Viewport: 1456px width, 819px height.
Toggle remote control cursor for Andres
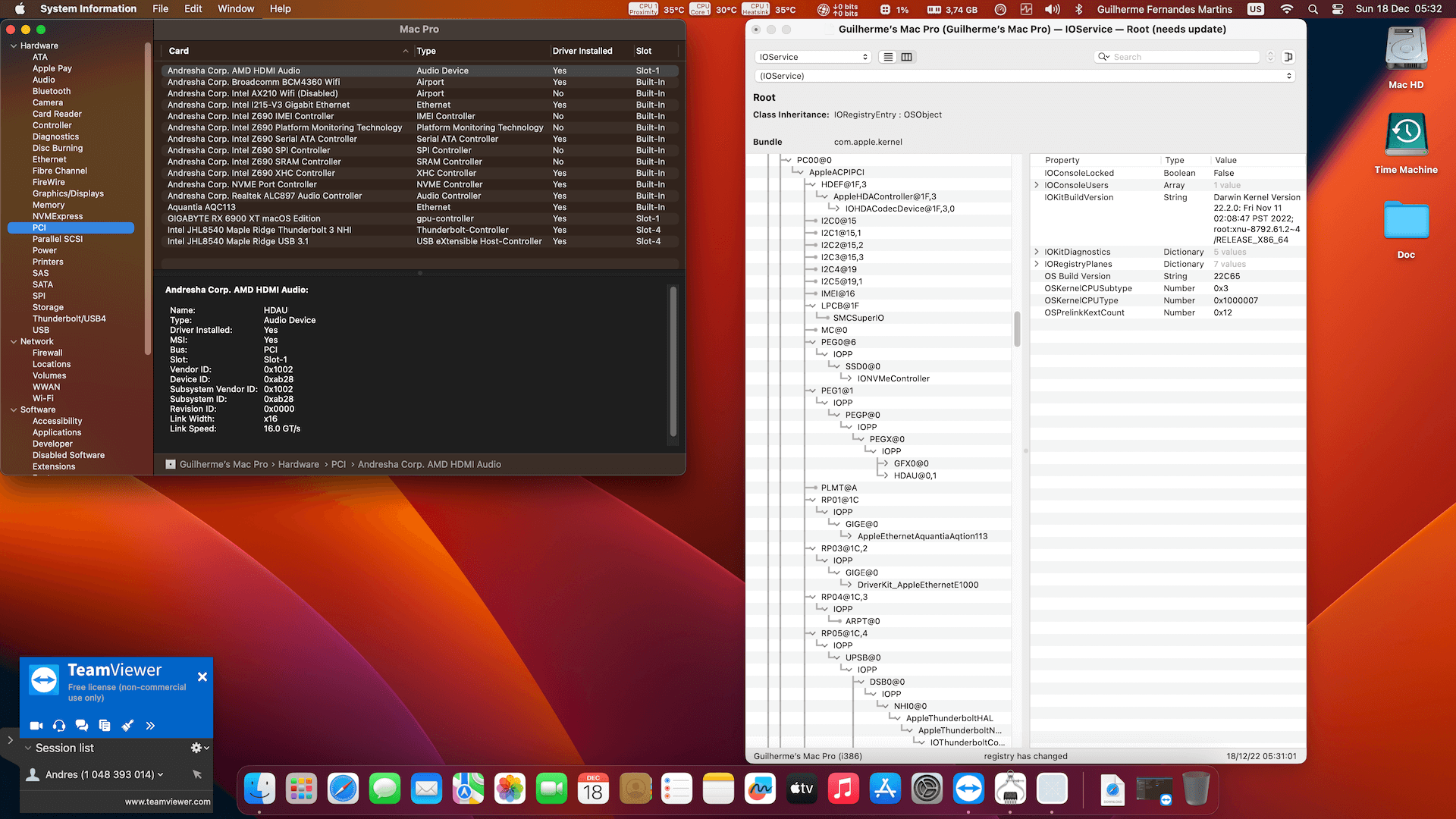tap(197, 774)
